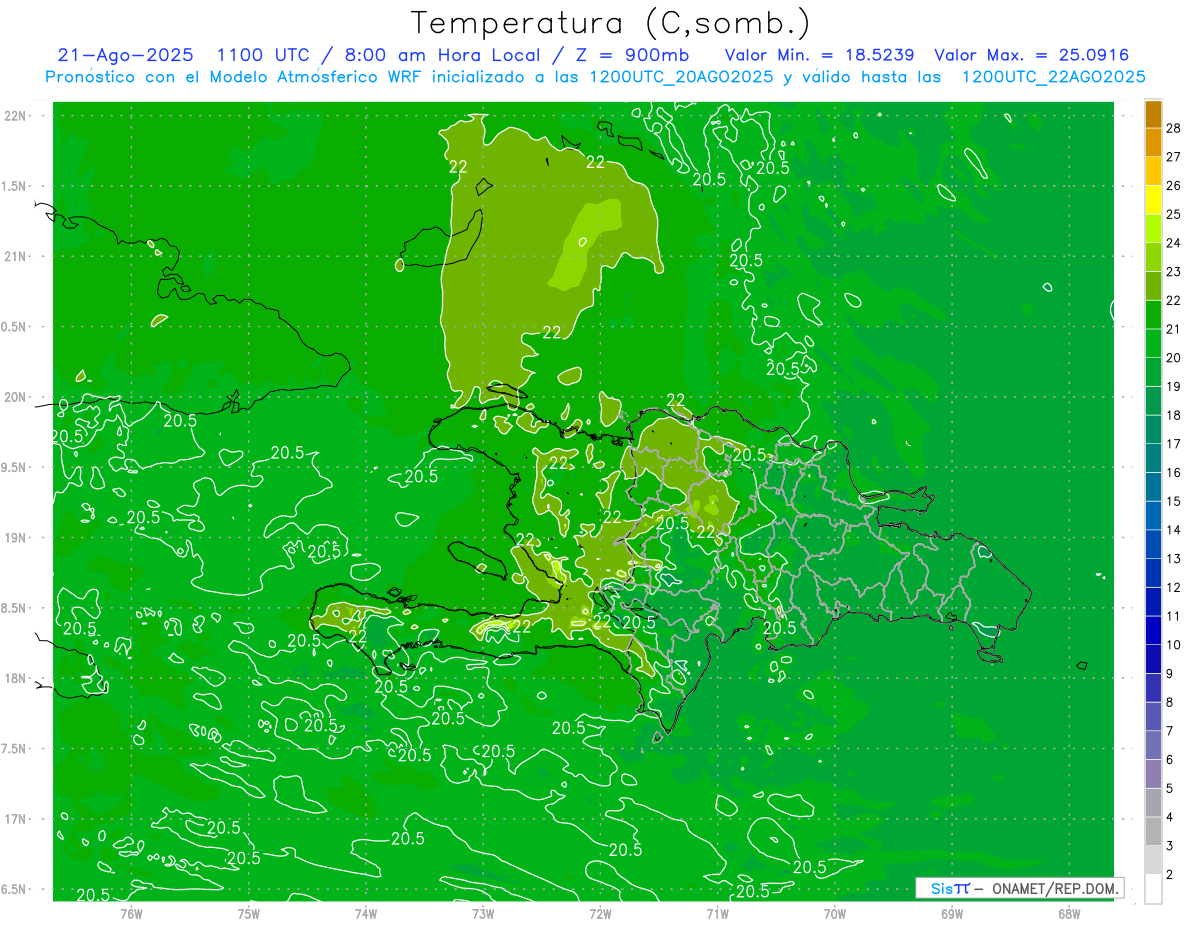The height and width of the screenshot is (927, 1200).
Task: Click the 19N latitude axis label
Action: (16, 538)
